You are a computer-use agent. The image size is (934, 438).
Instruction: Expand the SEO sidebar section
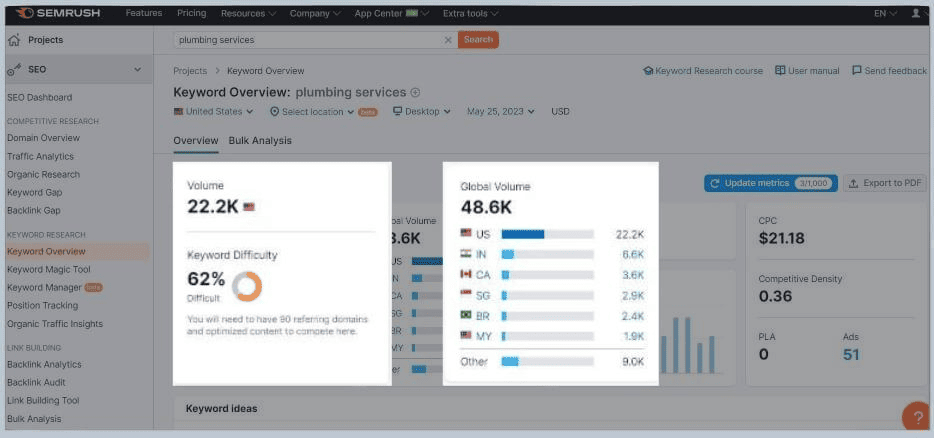[x=137, y=70]
